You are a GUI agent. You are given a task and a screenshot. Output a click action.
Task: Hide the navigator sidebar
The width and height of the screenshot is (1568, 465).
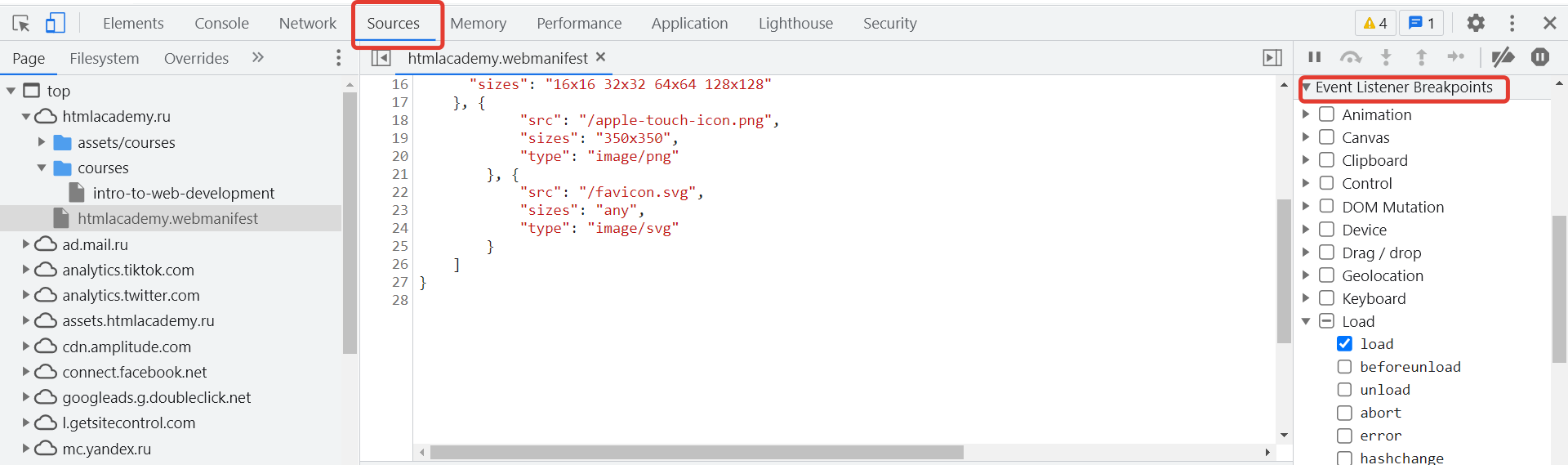(381, 58)
